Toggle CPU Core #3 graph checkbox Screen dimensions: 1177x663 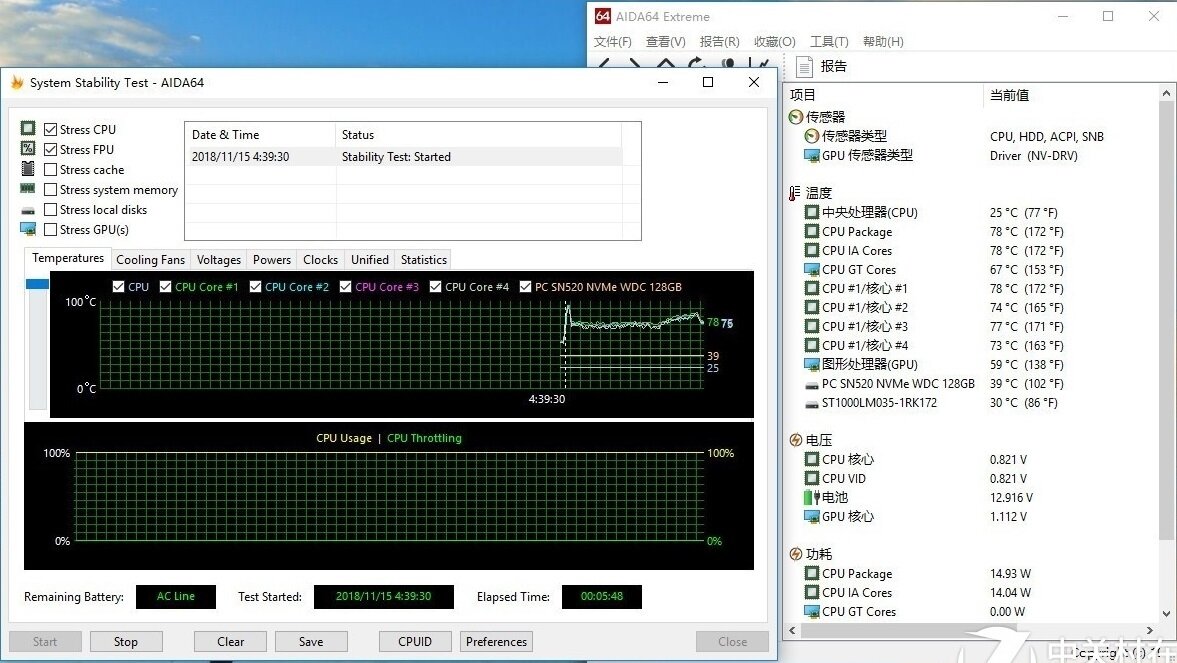pyautogui.click(x=345, y=287)
